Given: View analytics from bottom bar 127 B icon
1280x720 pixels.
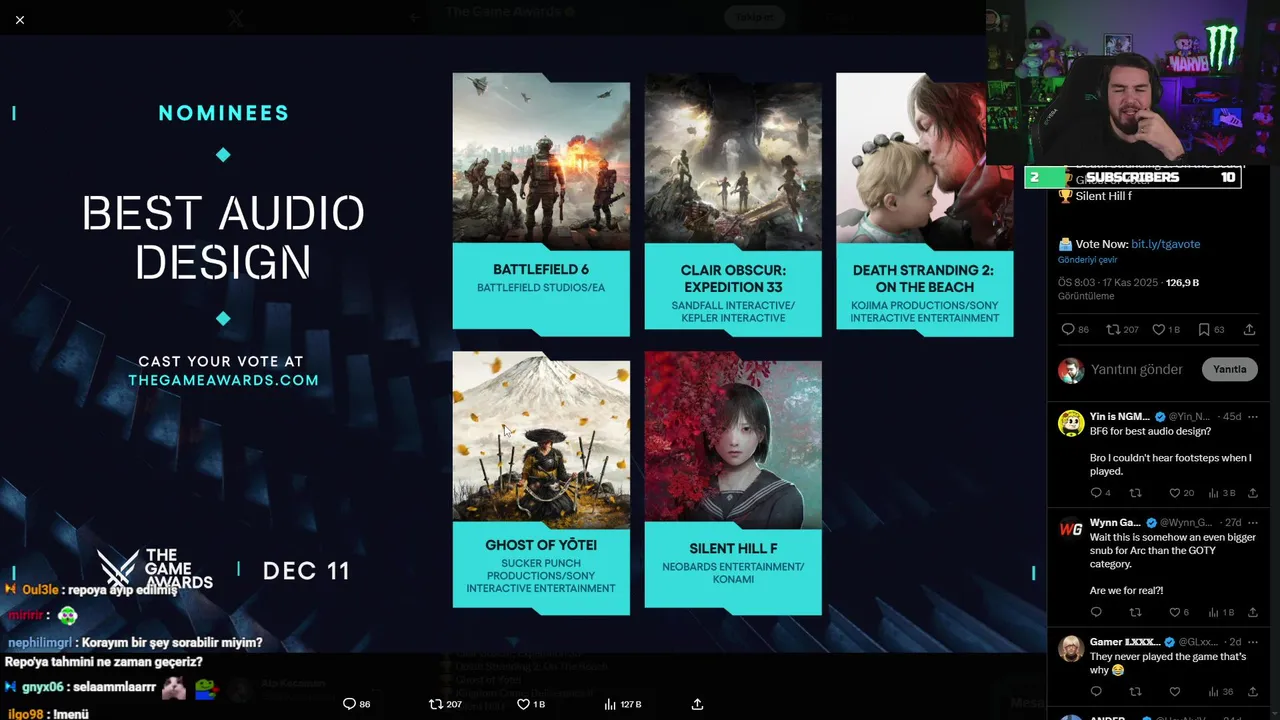Looking at the screenshot, I should click(623, 704).
